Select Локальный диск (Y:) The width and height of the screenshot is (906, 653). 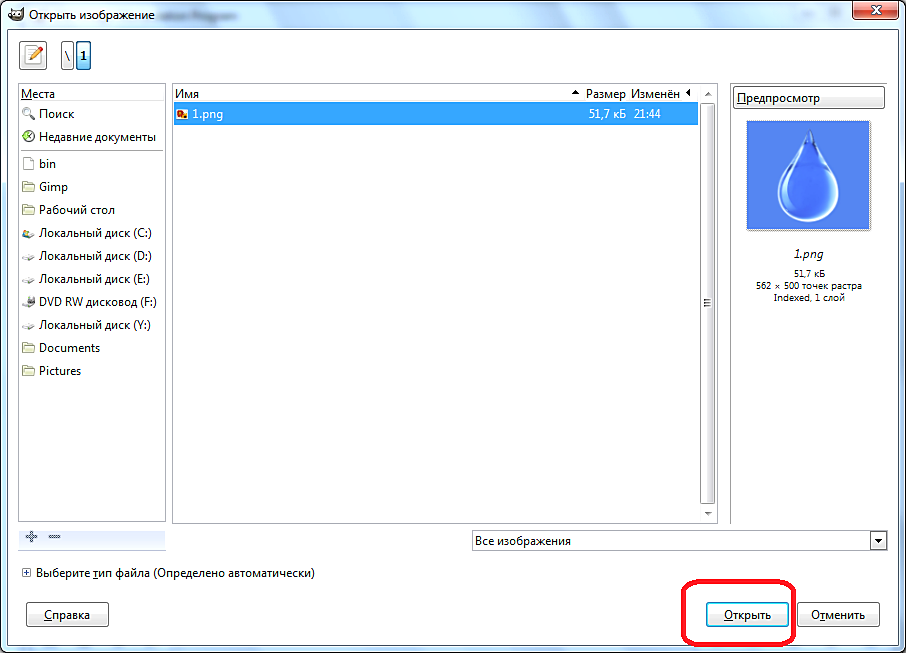[x=92, y=325]
